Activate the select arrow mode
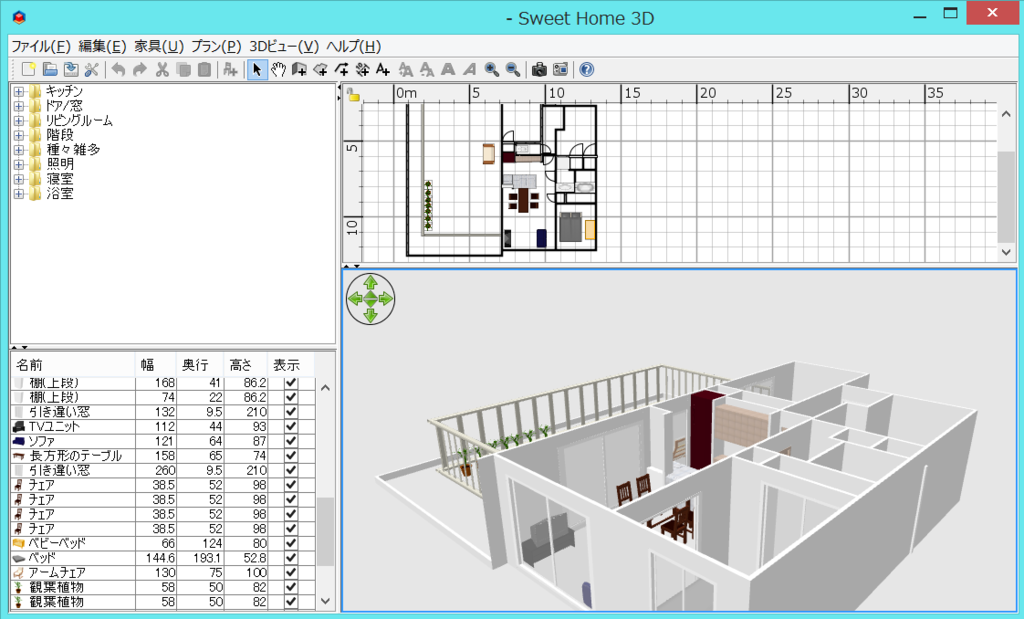The width and height of the screenshot is (1024, 619). click(x=257, y=69)
